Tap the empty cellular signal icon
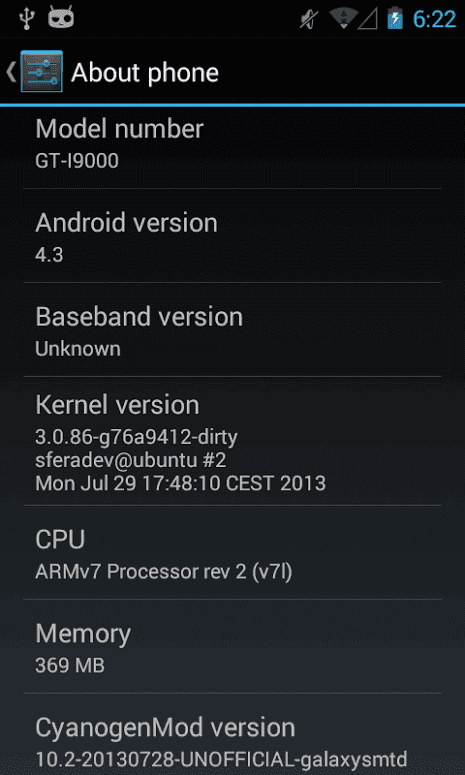 pos(367,19)
